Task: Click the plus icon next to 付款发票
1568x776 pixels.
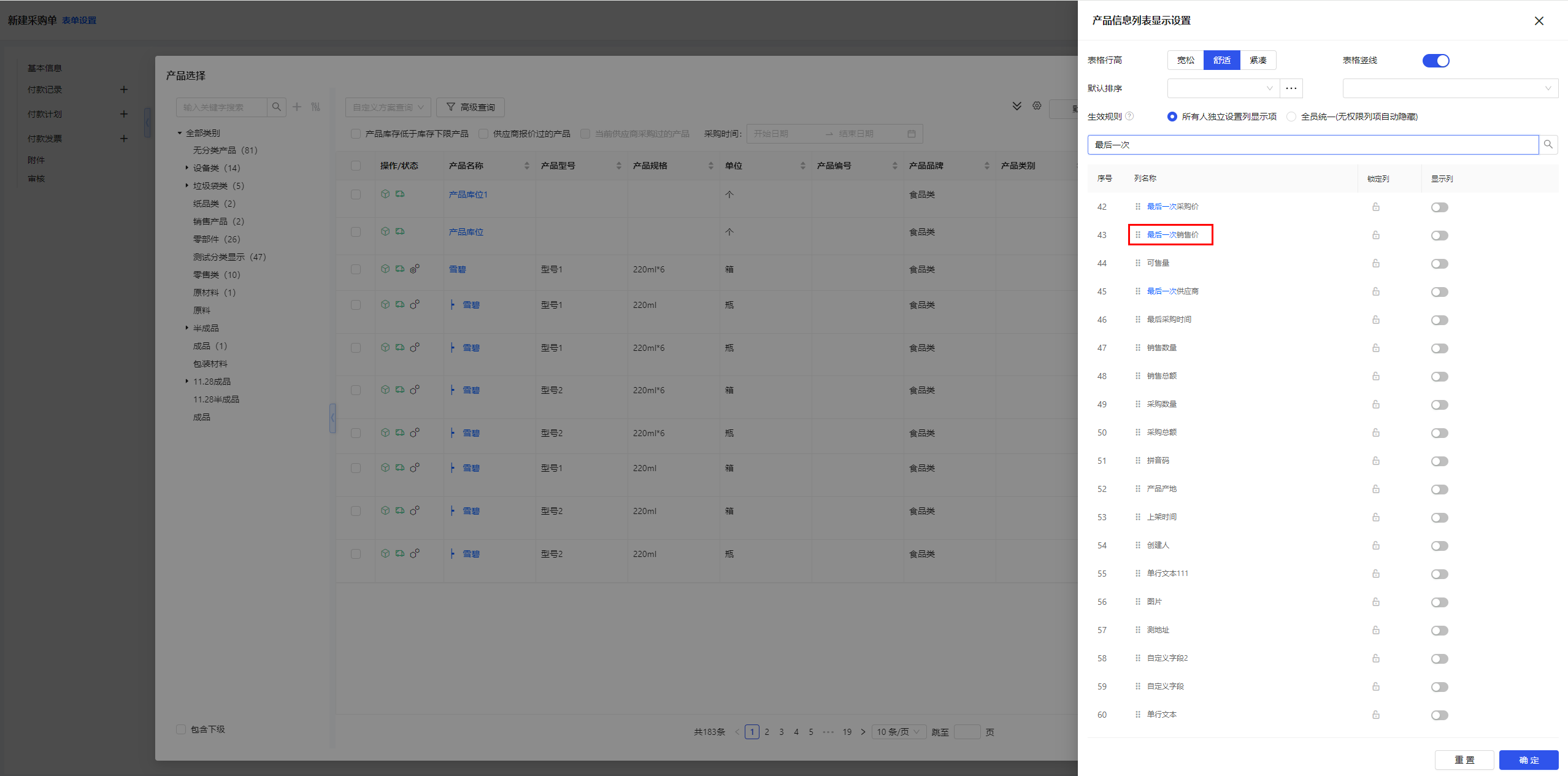Action: (123, 139)
